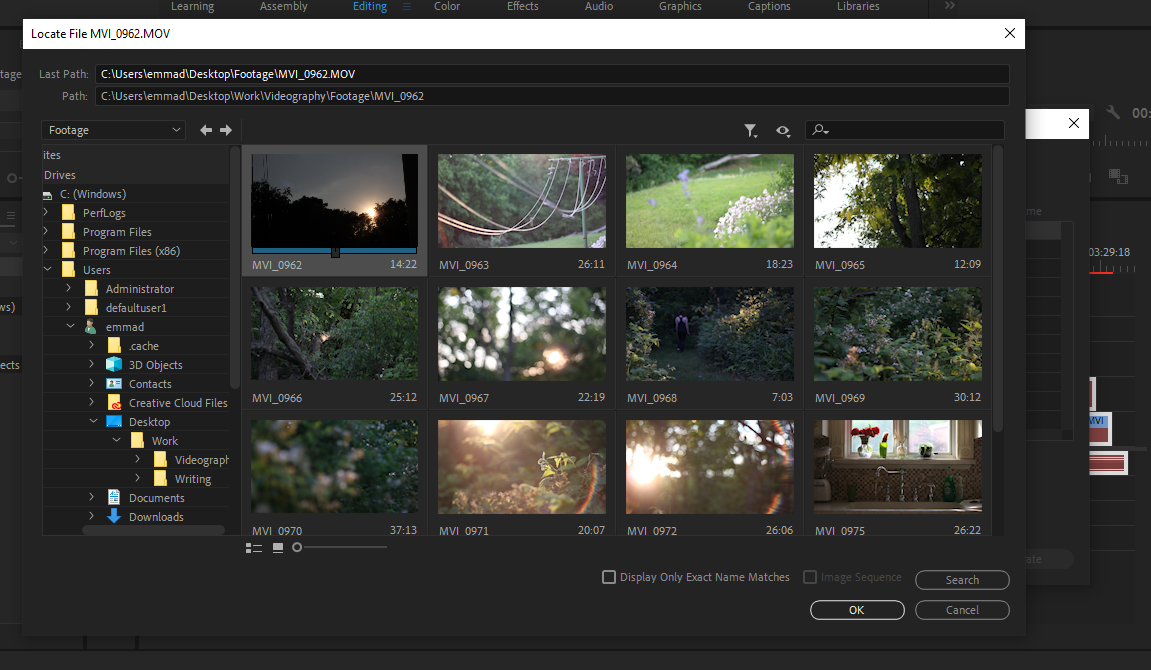The width and height of the screenshot is (1151, 670).
Task: Click the Search button
Action: coord(962,580)
